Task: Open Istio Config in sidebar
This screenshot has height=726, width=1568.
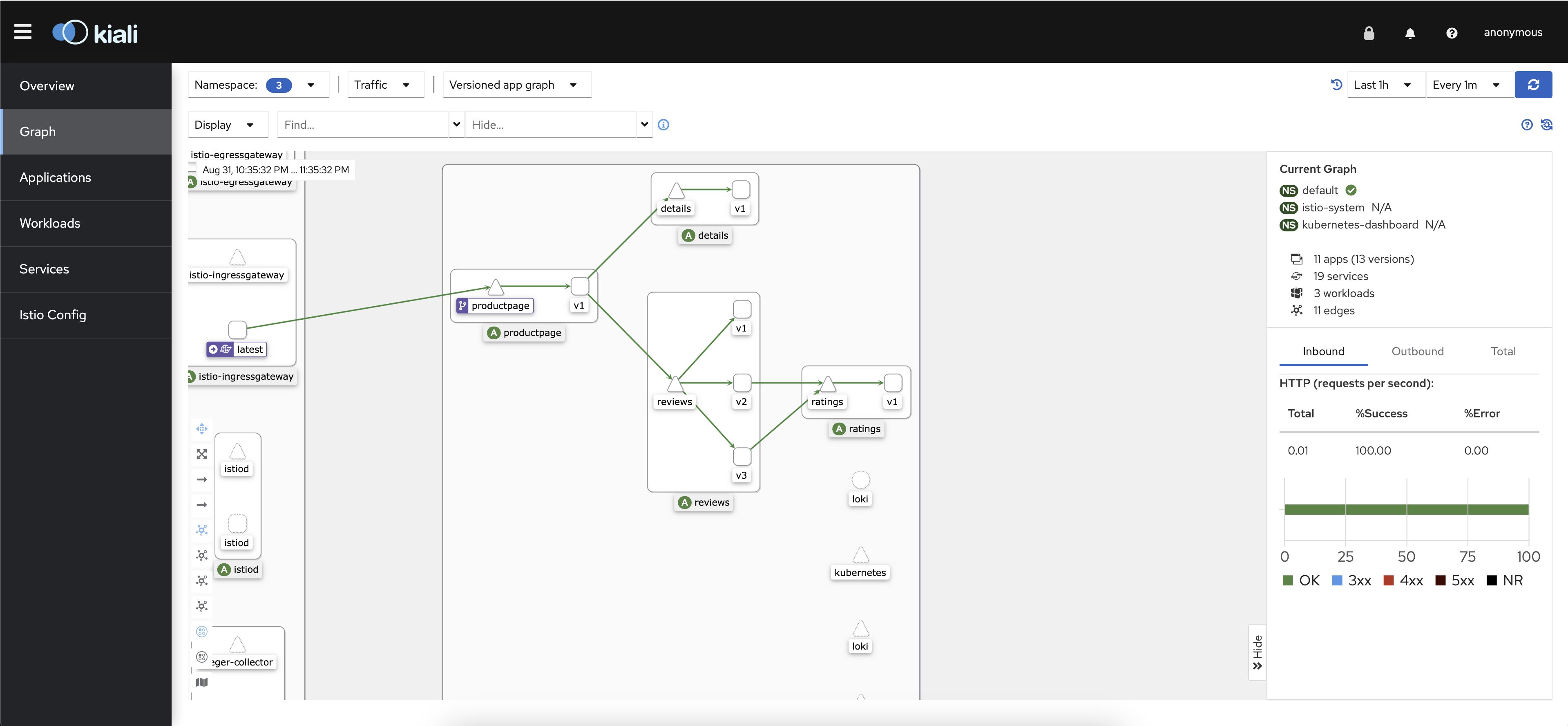Action: (x=53, y=315)
